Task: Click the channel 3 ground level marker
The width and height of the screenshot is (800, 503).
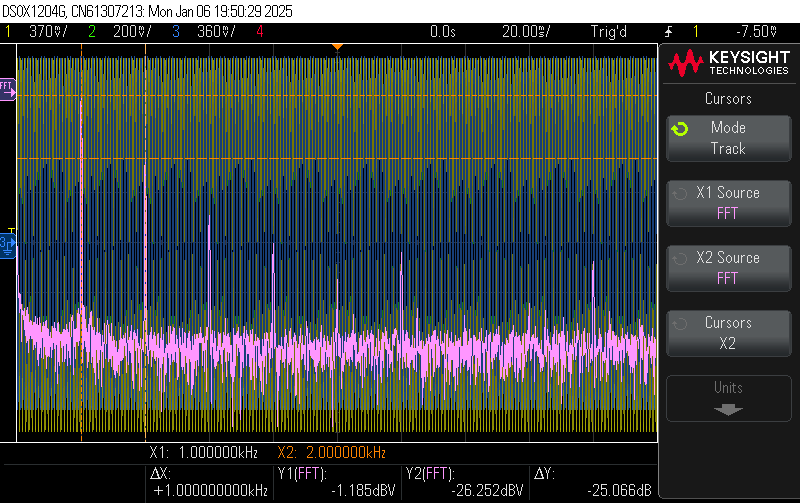Action: 8,246
